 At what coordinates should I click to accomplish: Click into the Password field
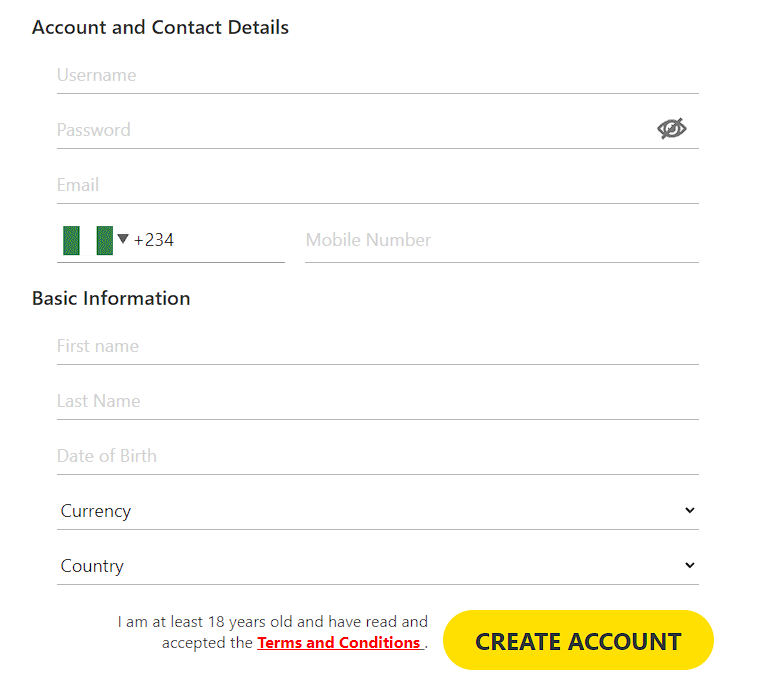coord(350,130)
